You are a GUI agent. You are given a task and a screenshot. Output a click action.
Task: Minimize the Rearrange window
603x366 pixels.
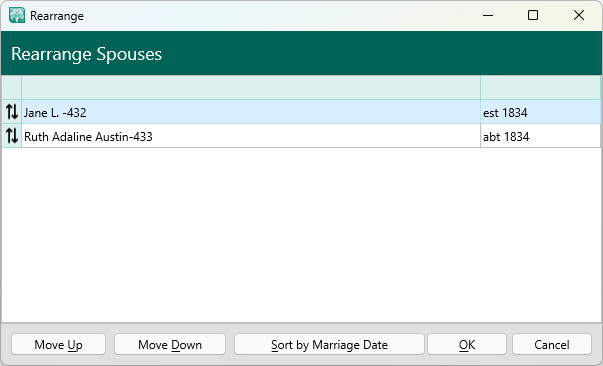[x=488, y=15]
